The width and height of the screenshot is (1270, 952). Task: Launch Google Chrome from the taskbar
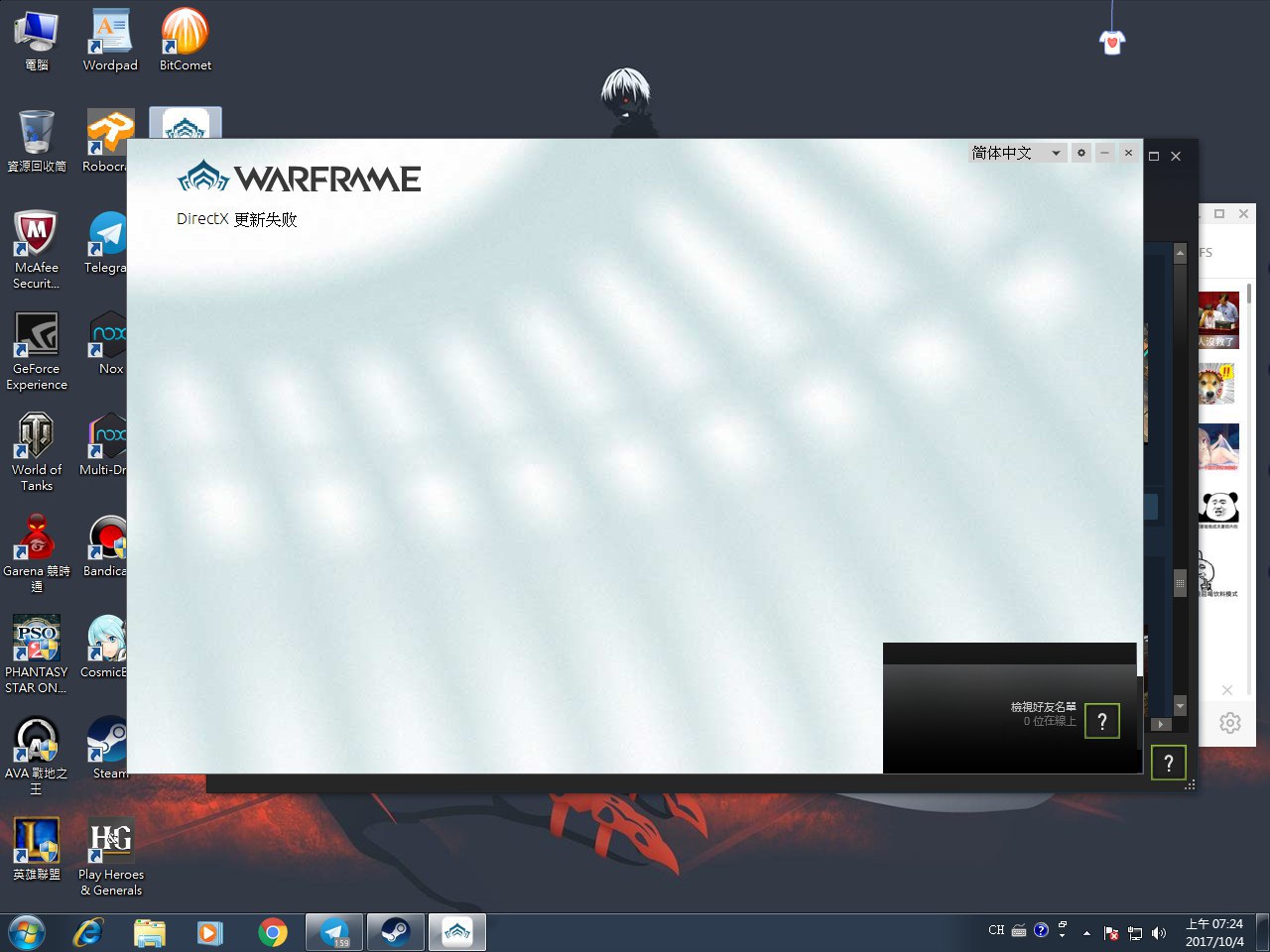273,932
